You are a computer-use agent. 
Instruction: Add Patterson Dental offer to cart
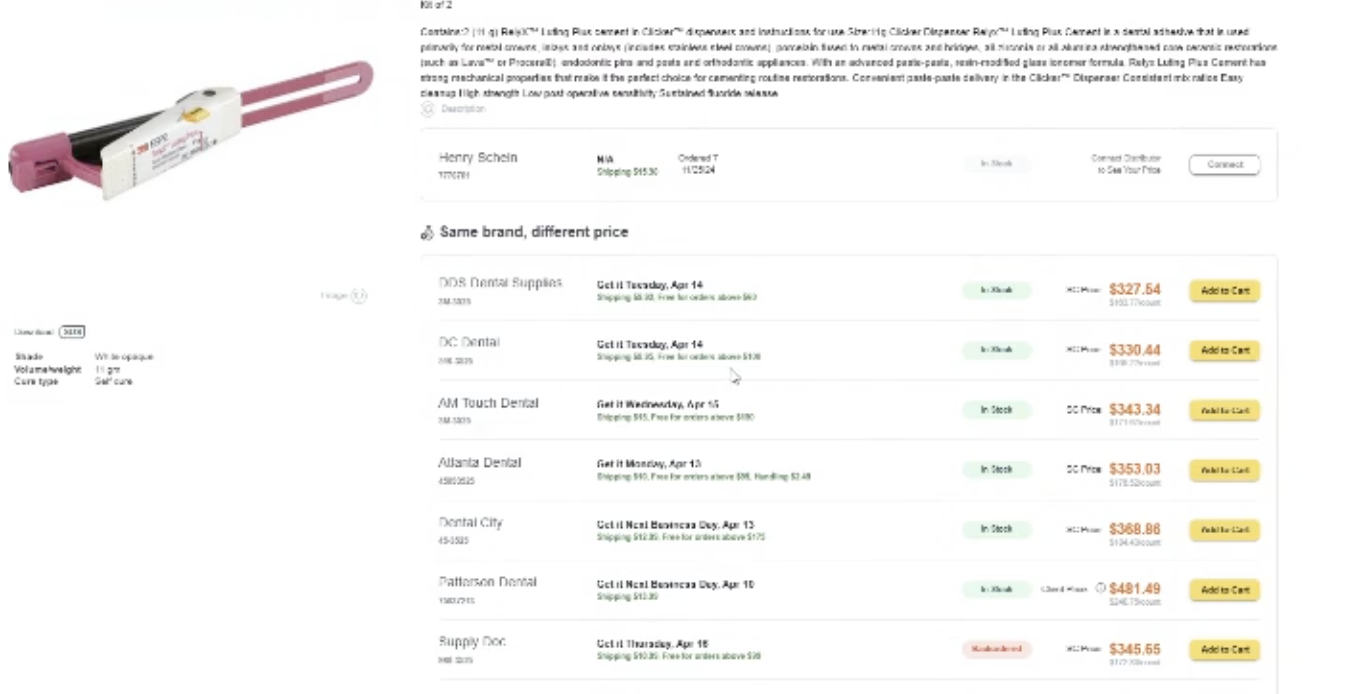[1224, 590]
